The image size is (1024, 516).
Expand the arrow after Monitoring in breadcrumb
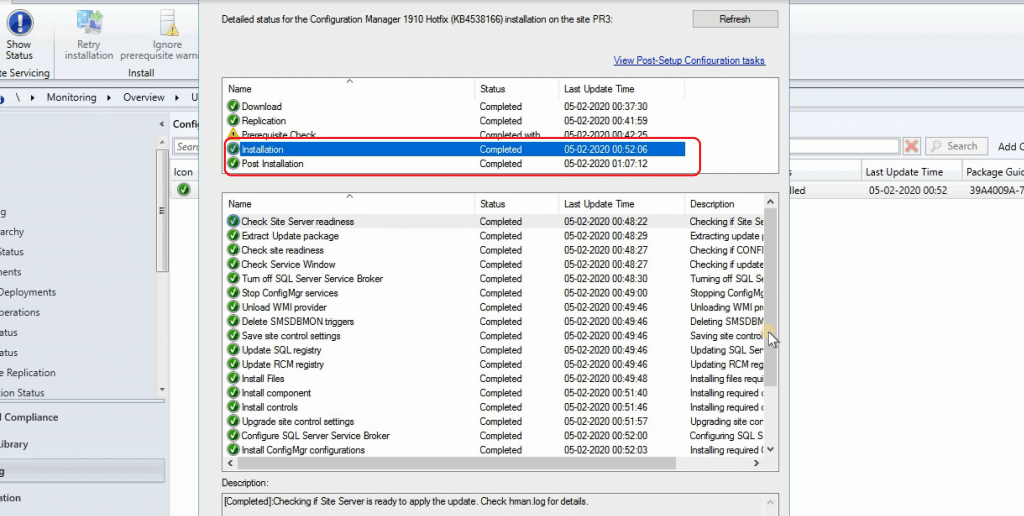(x=109, y=97)
